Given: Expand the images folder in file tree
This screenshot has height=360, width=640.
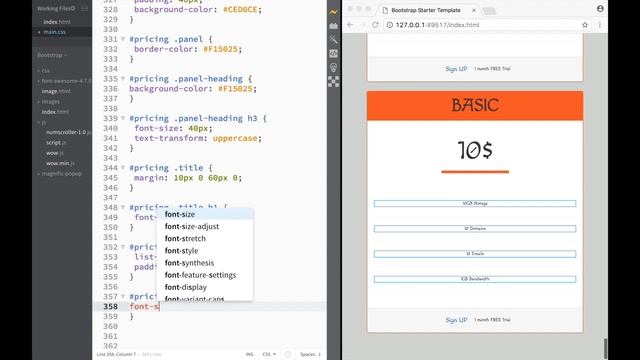Looking at the screenshot, I should click(49, 102).
